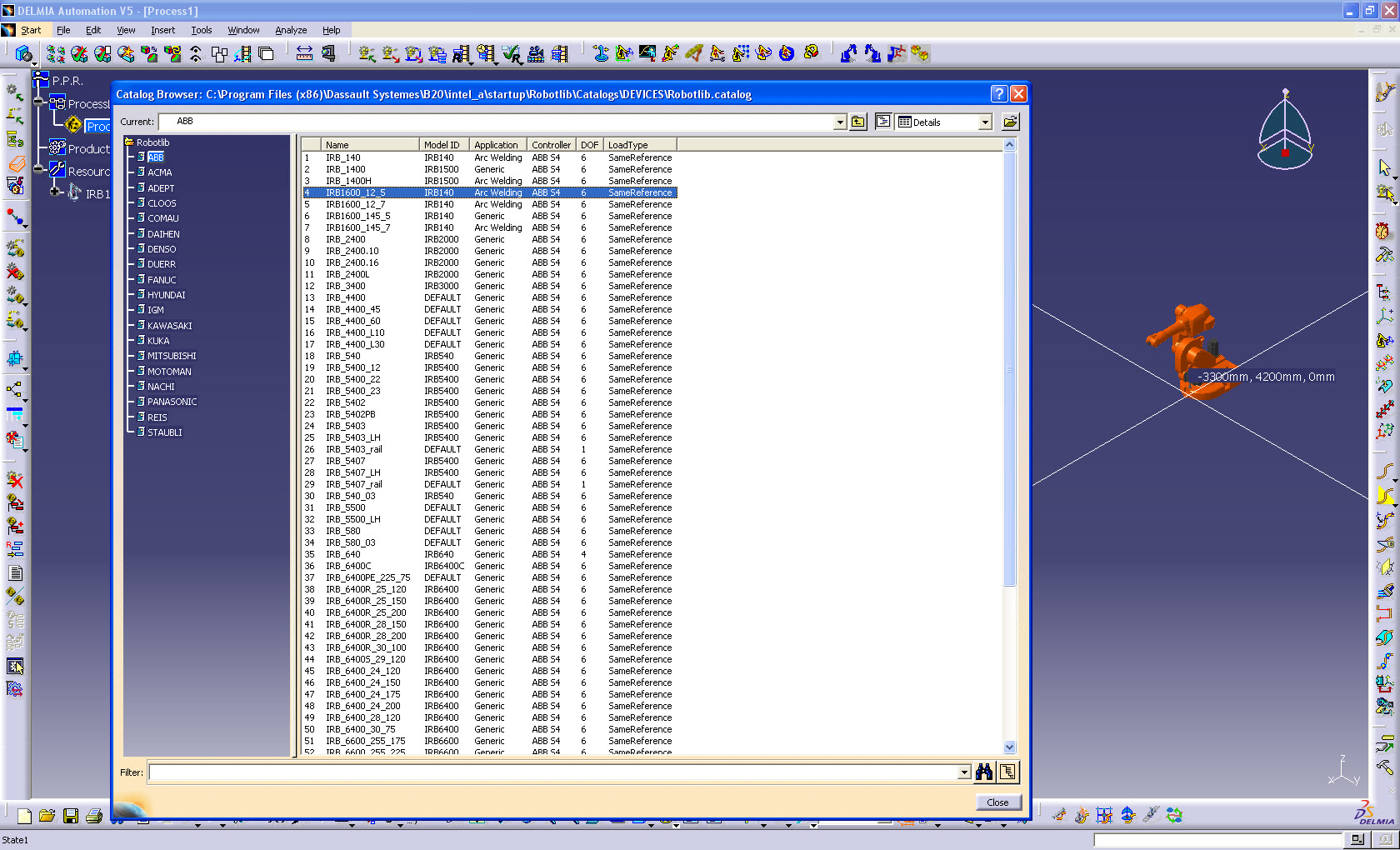Viewport: 1400px width, 850px height.
Task: Go up one catalog level folder icon
Action: click(x=858, y=122)
